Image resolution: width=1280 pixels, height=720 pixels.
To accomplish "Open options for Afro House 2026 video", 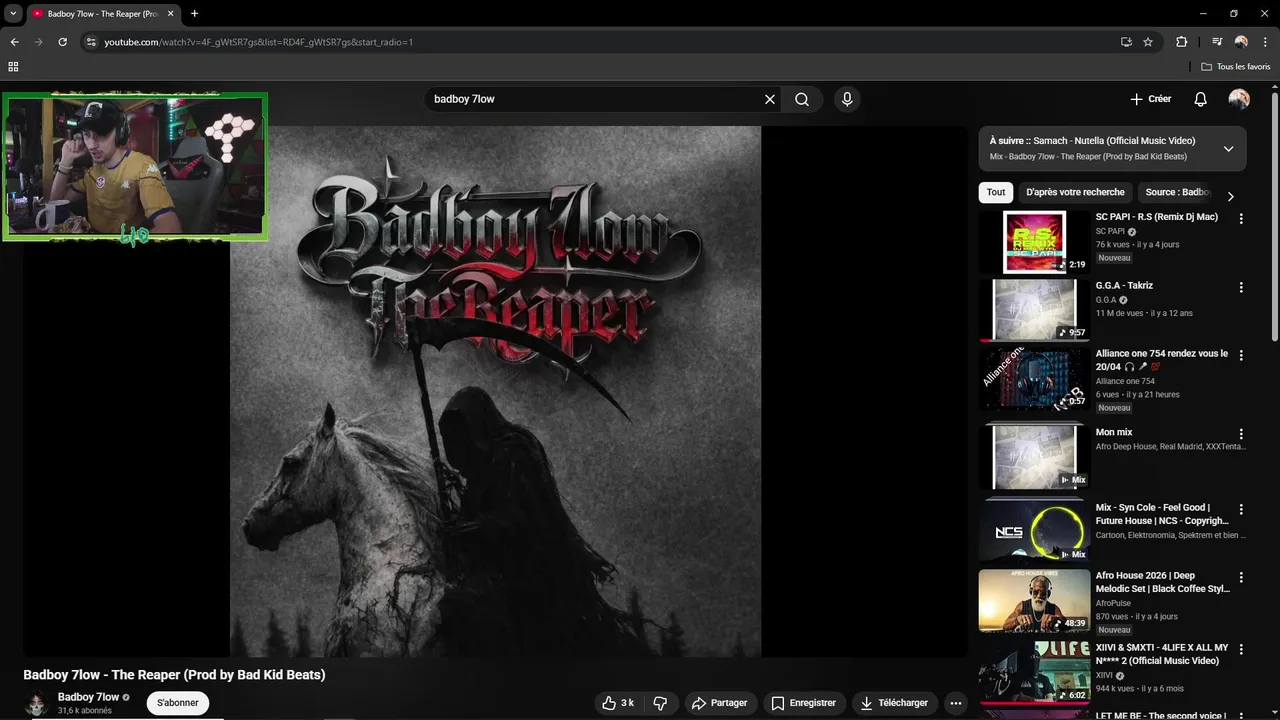I will (1241, 577).
